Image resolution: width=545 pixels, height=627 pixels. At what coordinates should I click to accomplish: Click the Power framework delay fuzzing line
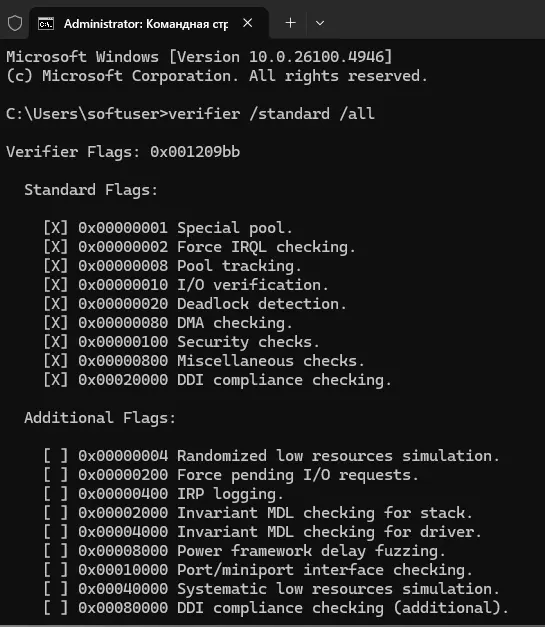244,551
